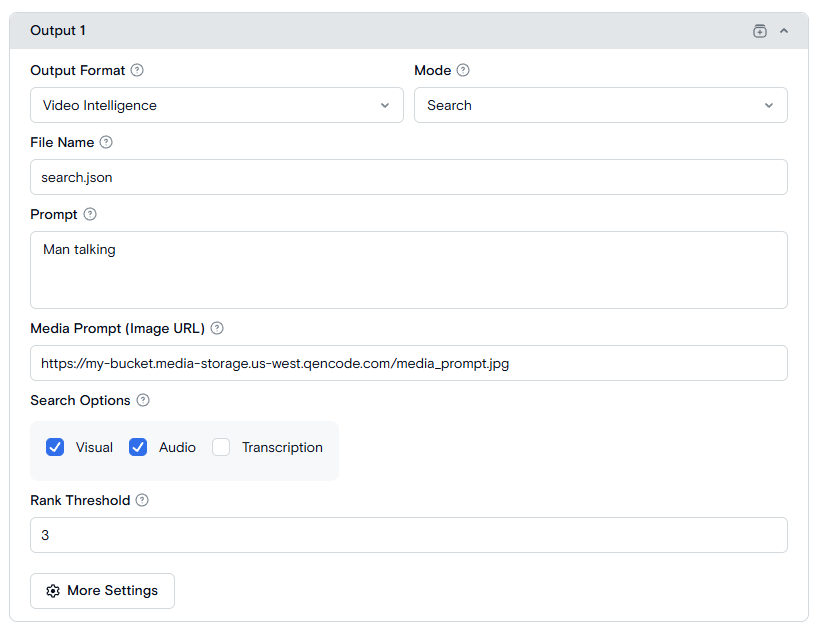Show help for the Mode field

click(463, 71)
